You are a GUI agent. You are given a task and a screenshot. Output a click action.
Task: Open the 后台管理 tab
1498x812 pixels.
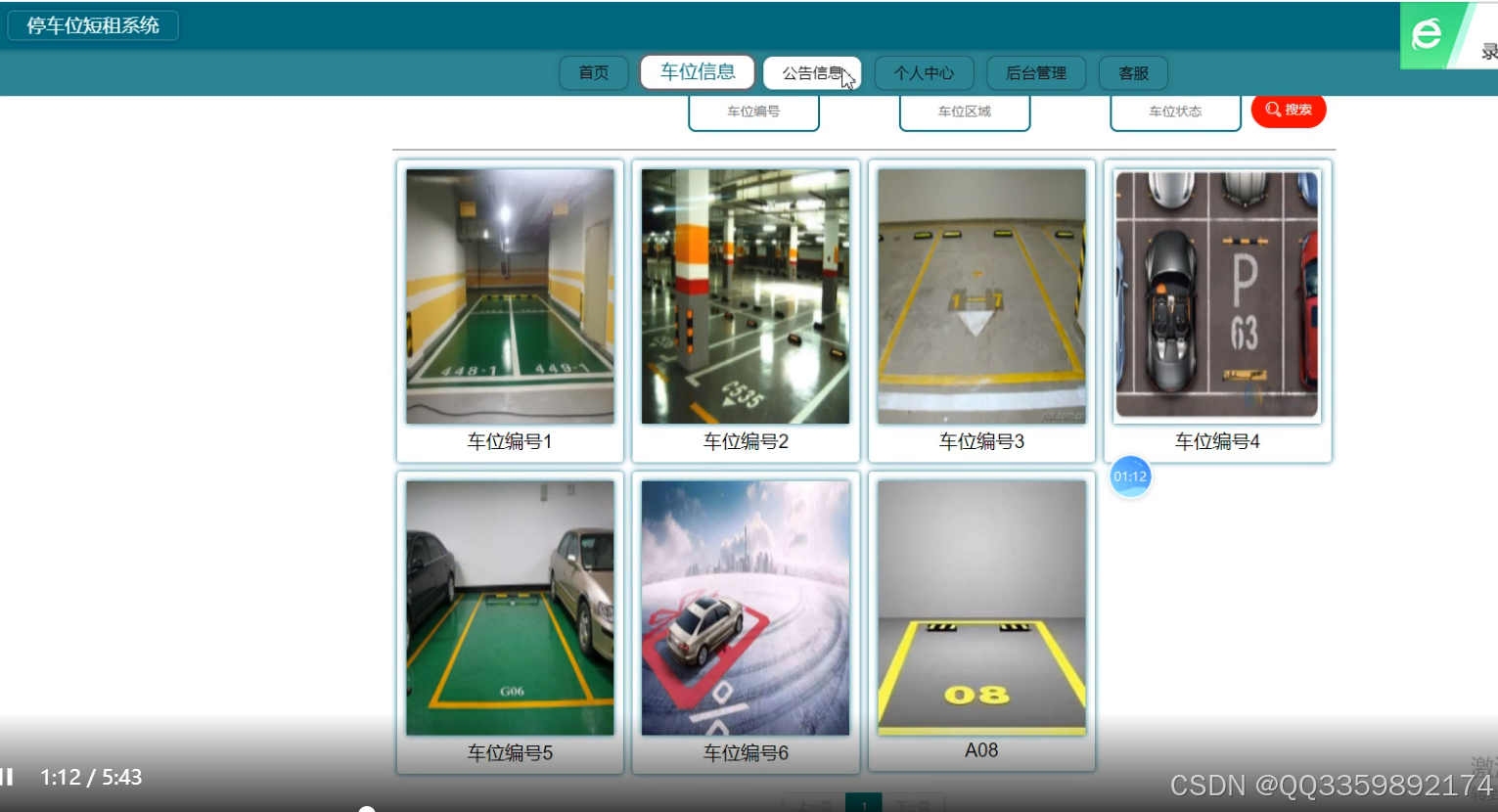[1036, 72]
